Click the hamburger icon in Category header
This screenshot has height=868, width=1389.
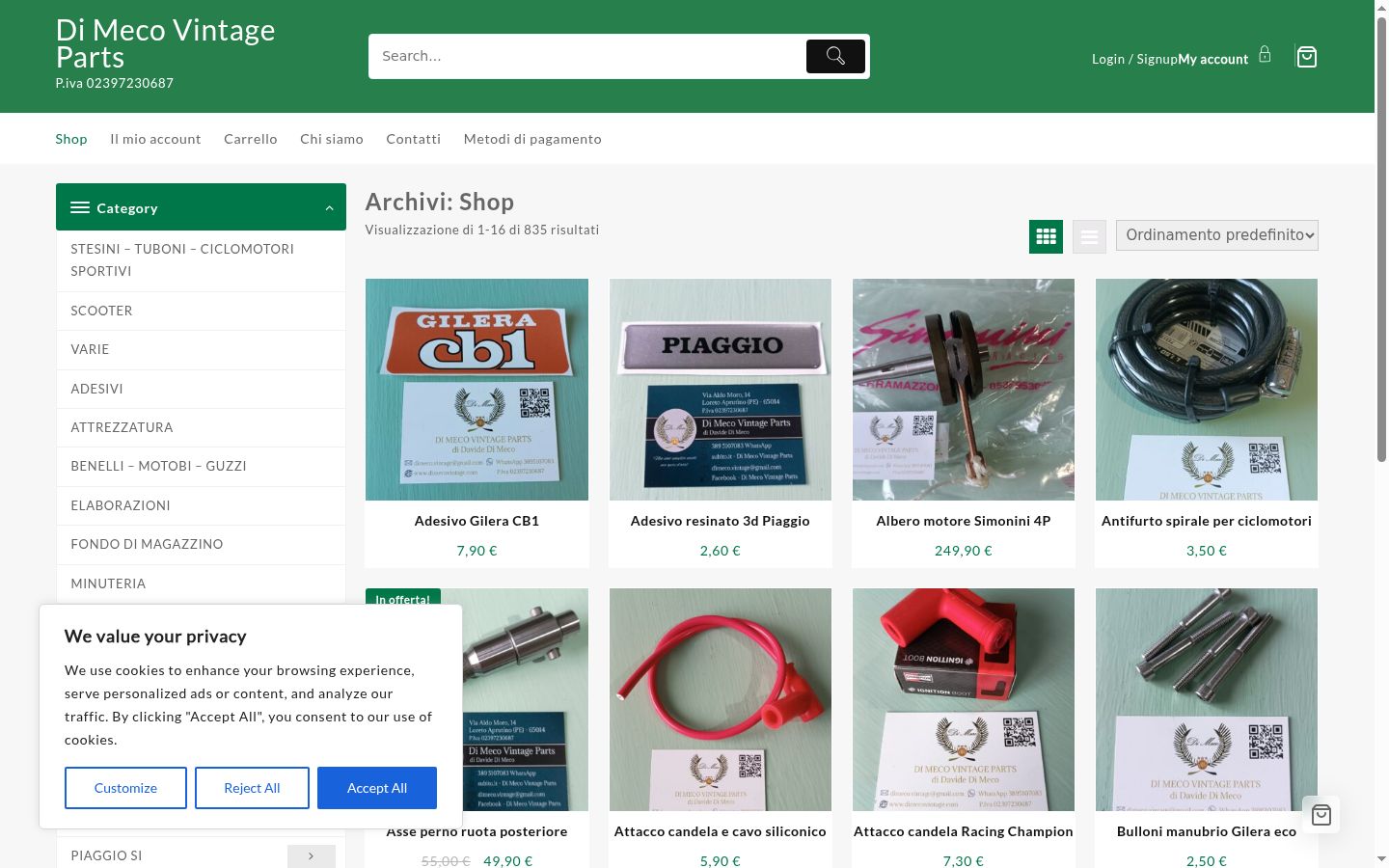pos(80,207)
